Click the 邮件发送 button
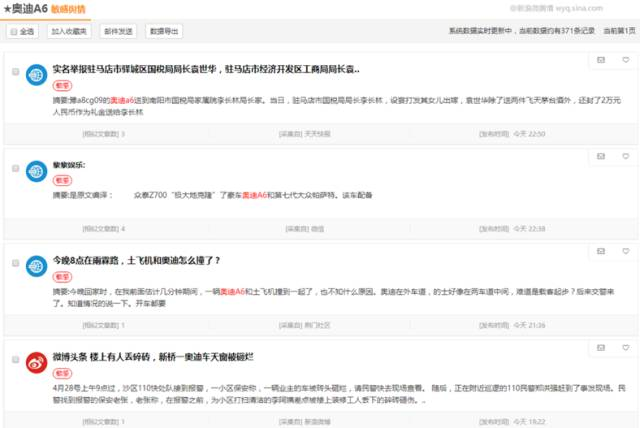This screenshot has width=640, height=428. point(118,31)
